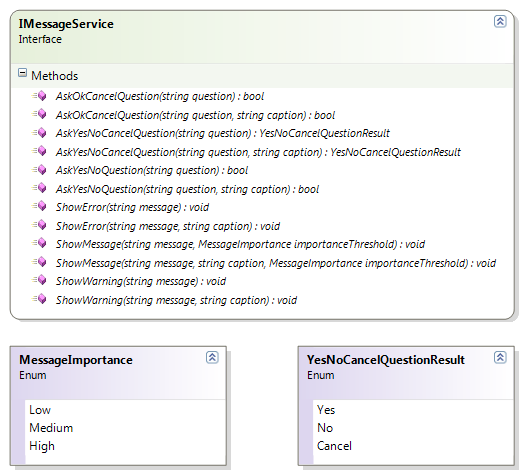Collapse the Methods section minus box
Viewport: 523px width, 474px height.
pos(22,73)
